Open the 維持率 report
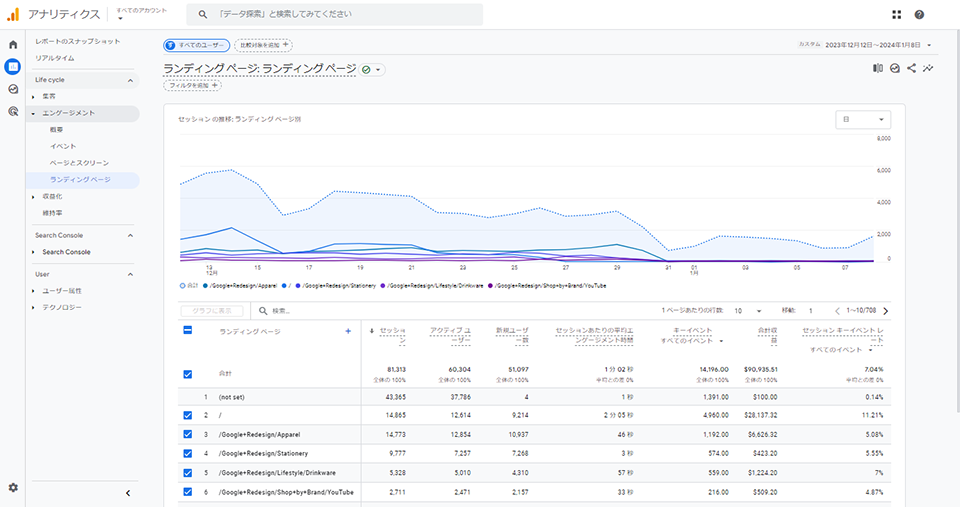Image resolution: width=960 pixels, height=507 pixels. pos(52,213)
